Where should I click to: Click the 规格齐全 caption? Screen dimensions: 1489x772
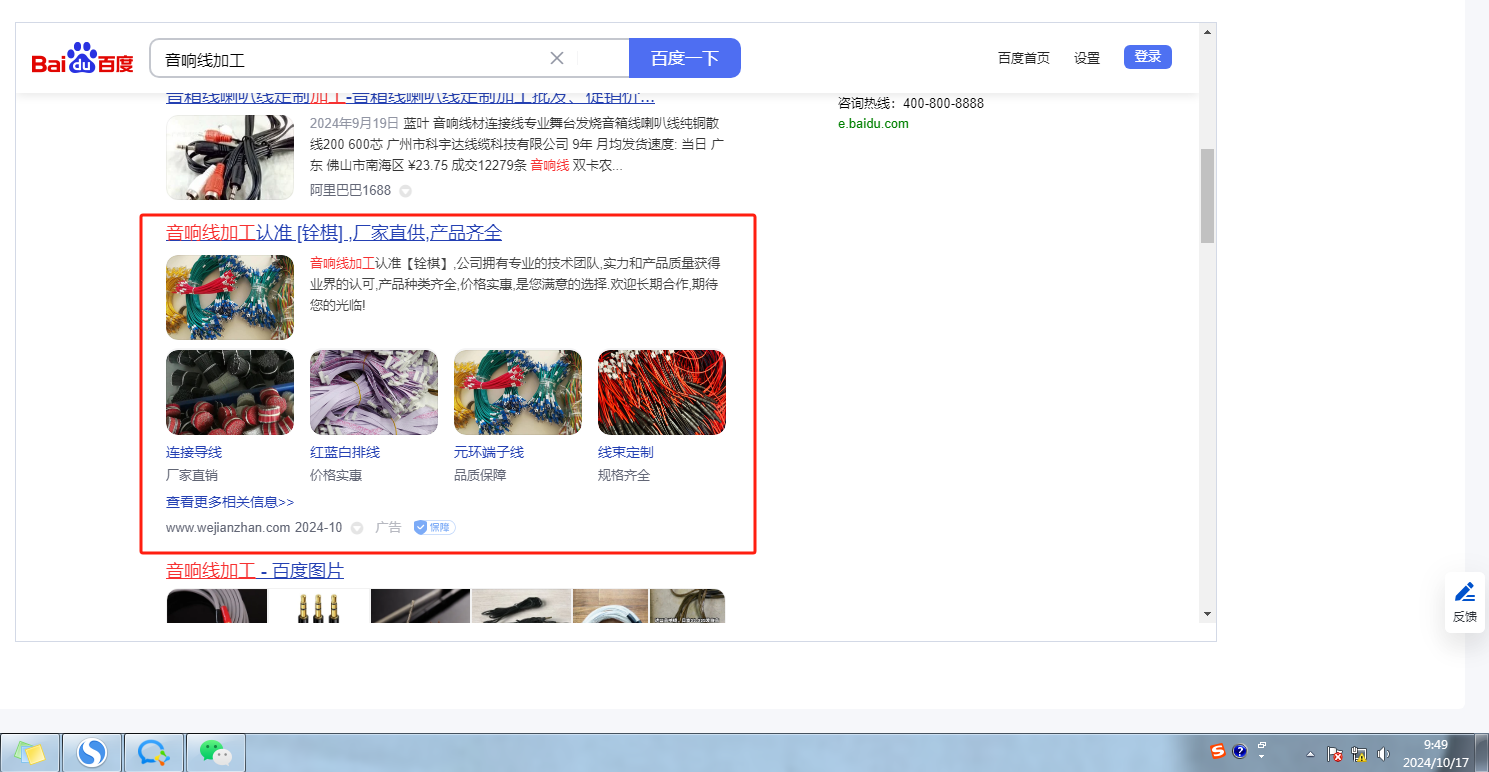point(624,475)
